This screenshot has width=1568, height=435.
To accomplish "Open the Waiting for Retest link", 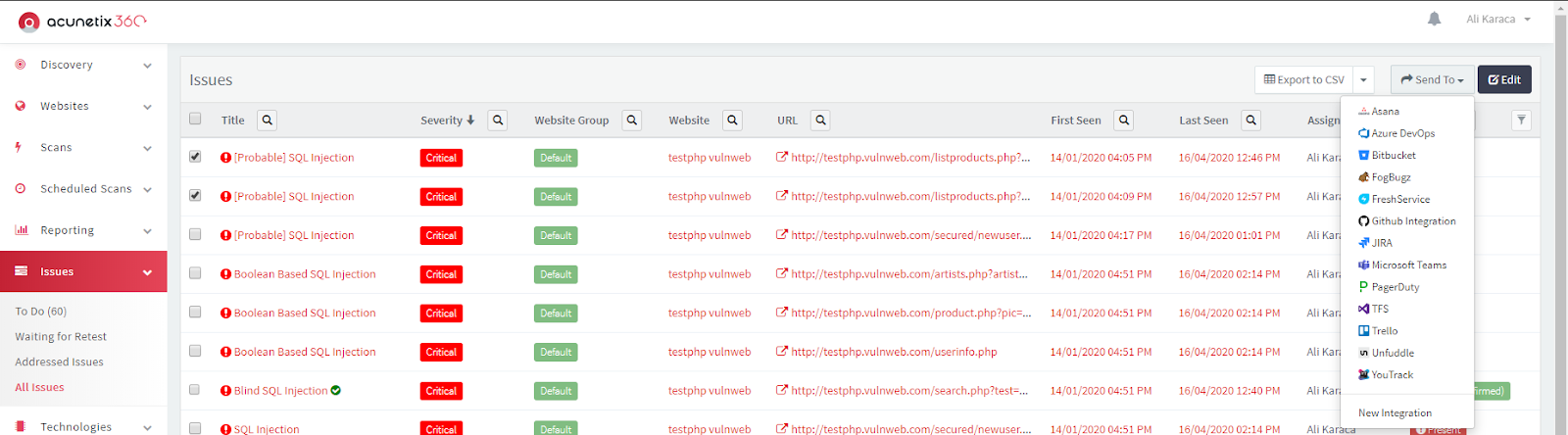I will tap(61, 337).
